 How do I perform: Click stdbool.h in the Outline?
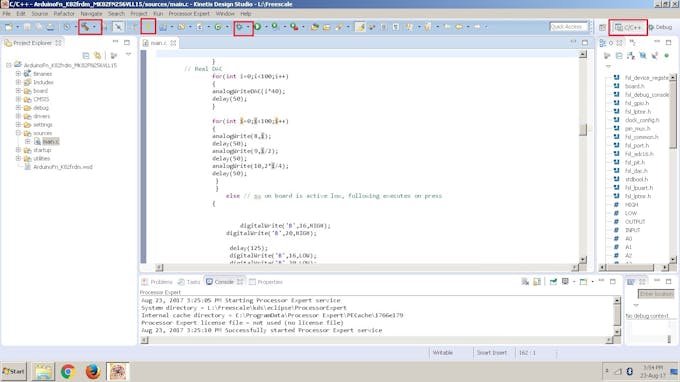pyautogui.click(x=637, y=179)
